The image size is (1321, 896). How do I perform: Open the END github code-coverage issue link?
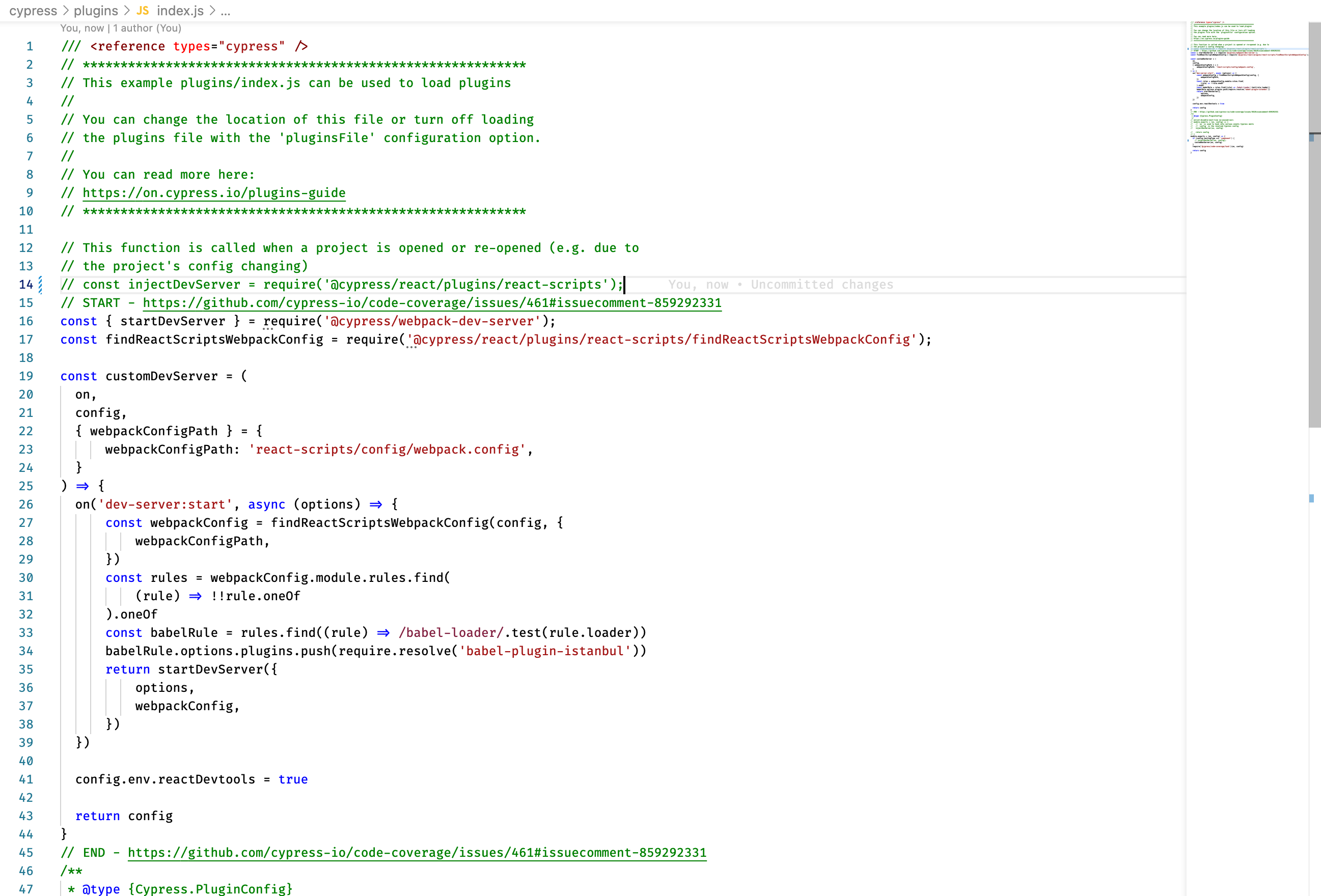[417, 852]
